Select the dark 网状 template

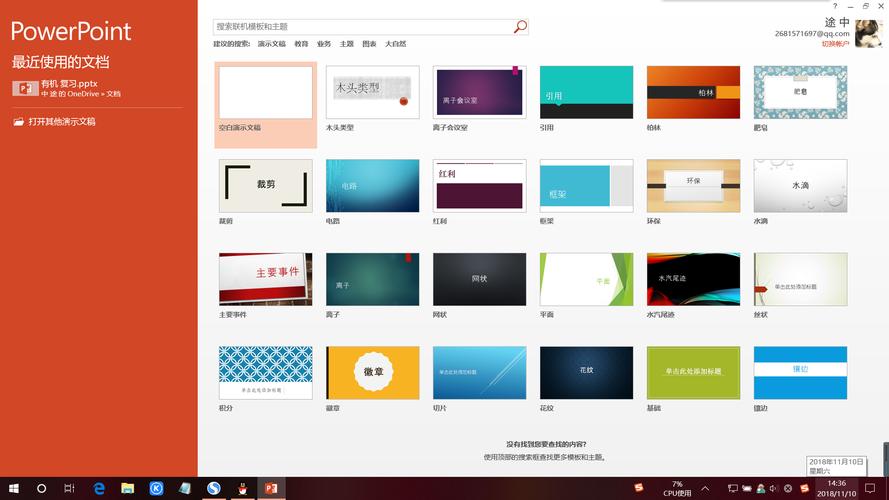click(x=479, y=279)
